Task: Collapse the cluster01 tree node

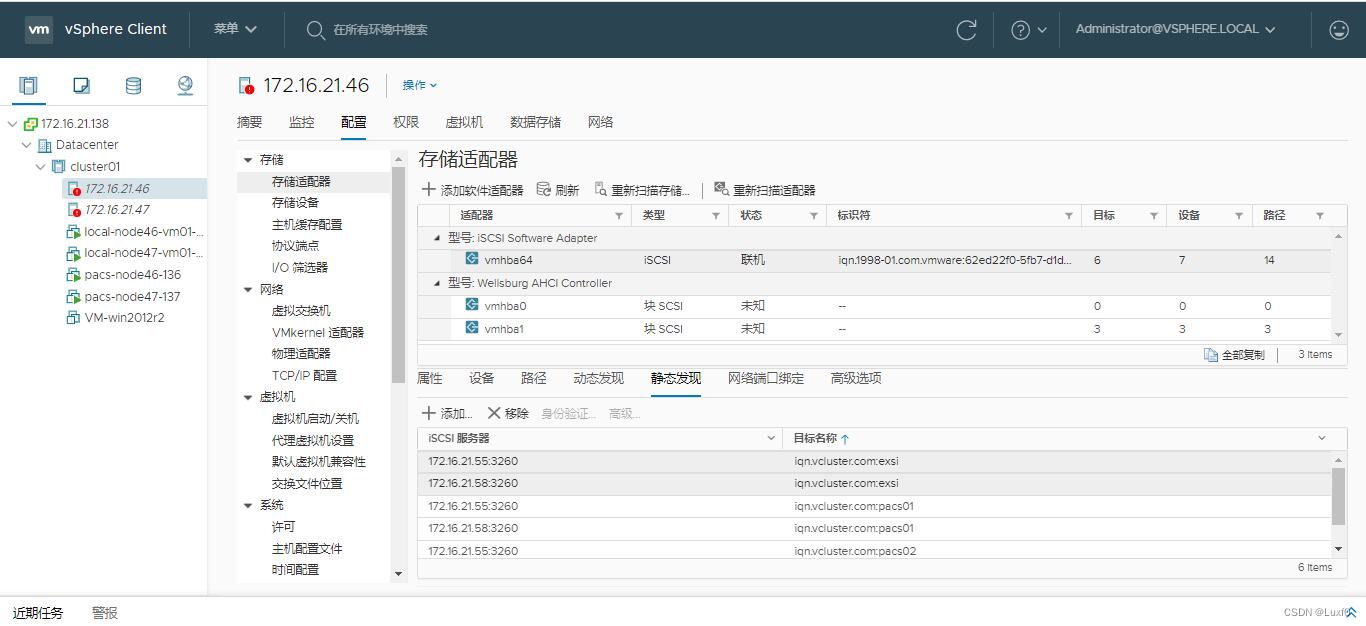Action: click(40, 167)
